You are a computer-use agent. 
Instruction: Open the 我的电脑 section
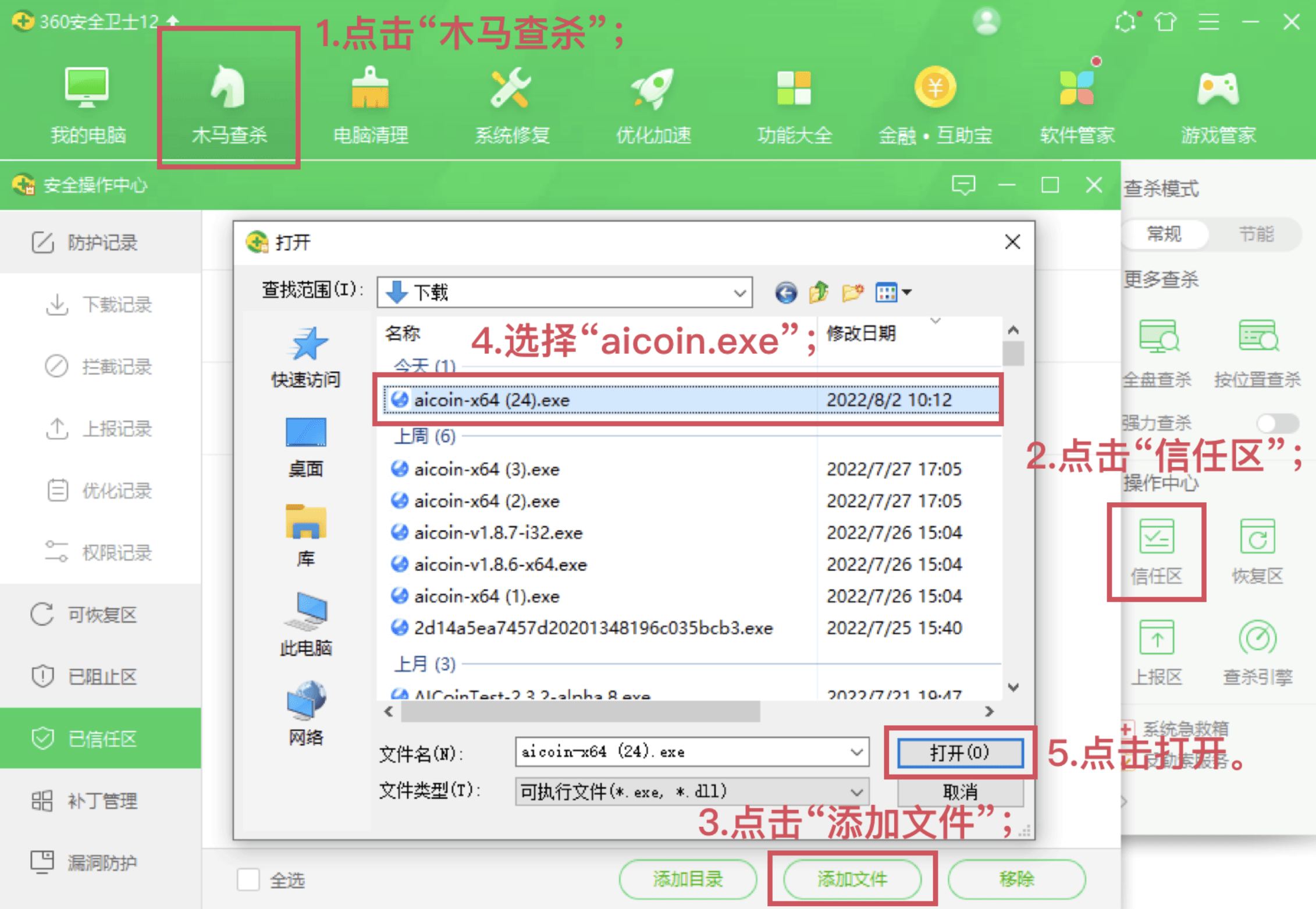coord(87,105)
